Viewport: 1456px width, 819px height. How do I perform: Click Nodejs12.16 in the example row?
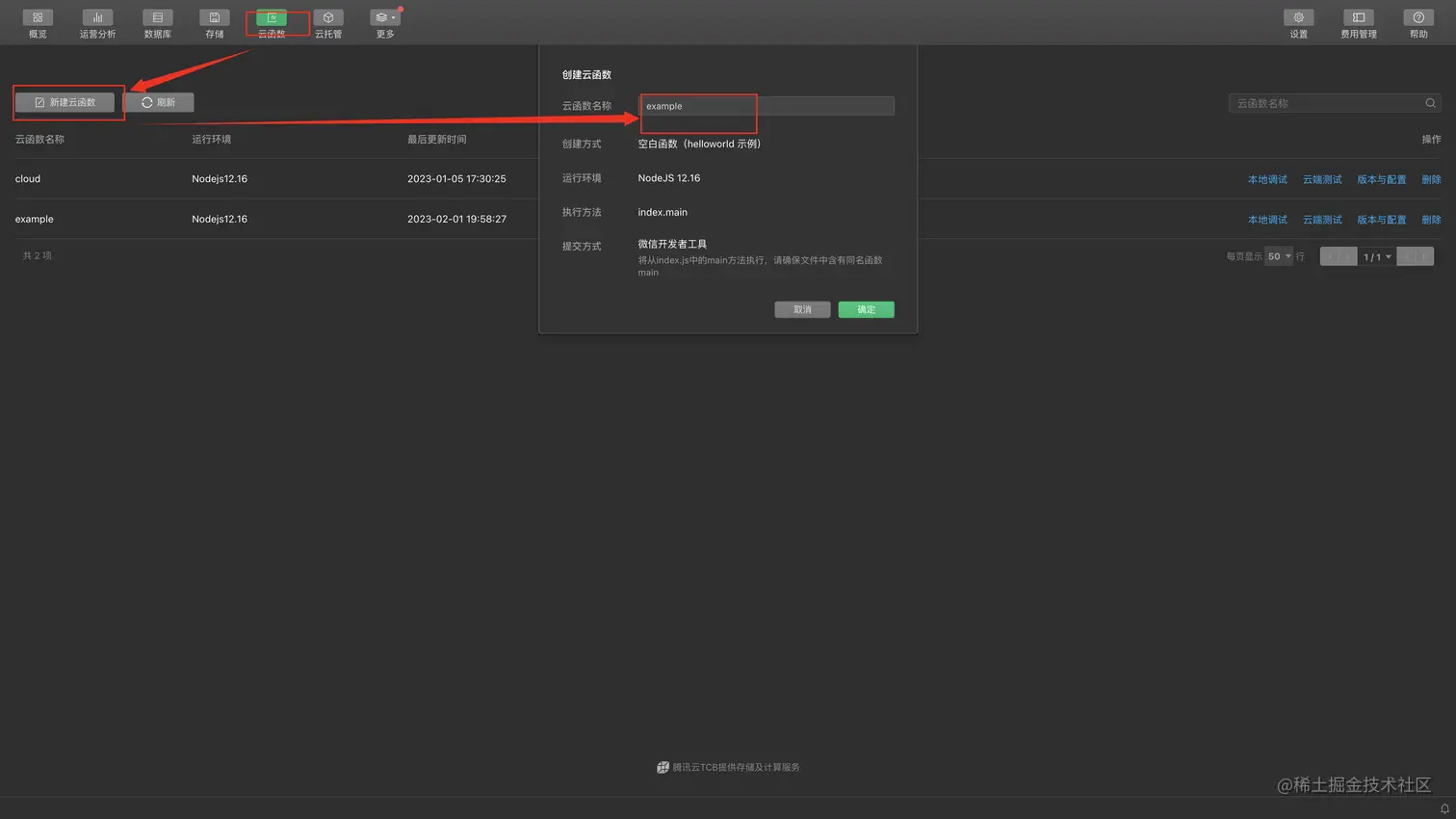point(220,220)
